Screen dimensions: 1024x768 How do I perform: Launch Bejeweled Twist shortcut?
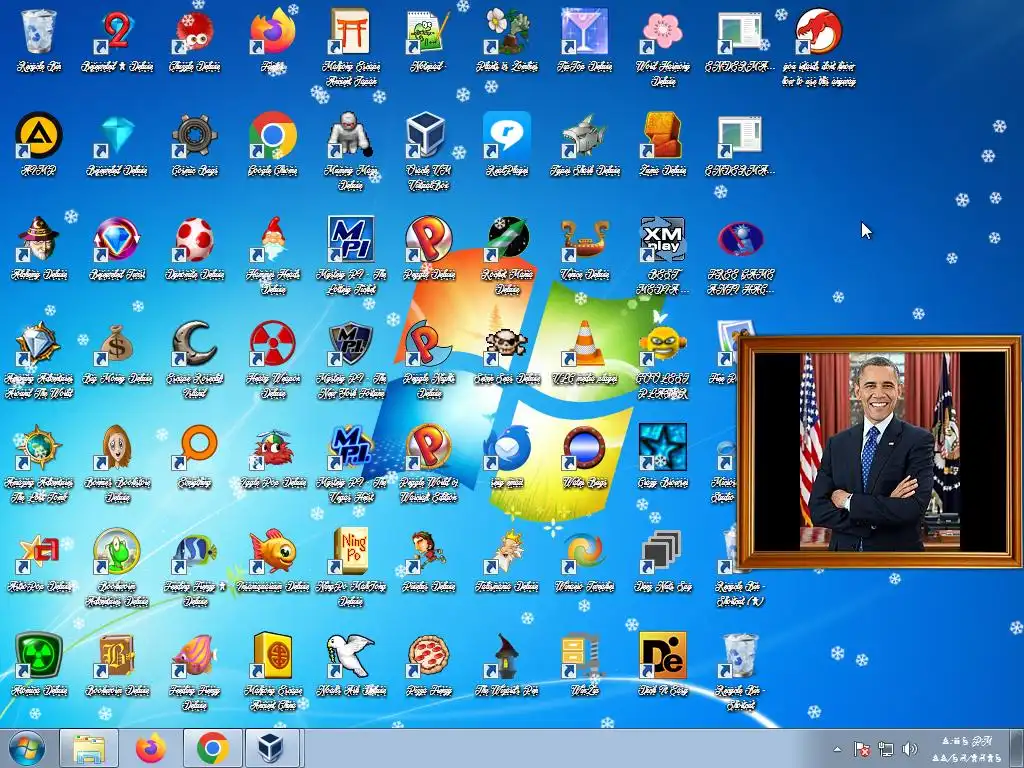point(116,239)
